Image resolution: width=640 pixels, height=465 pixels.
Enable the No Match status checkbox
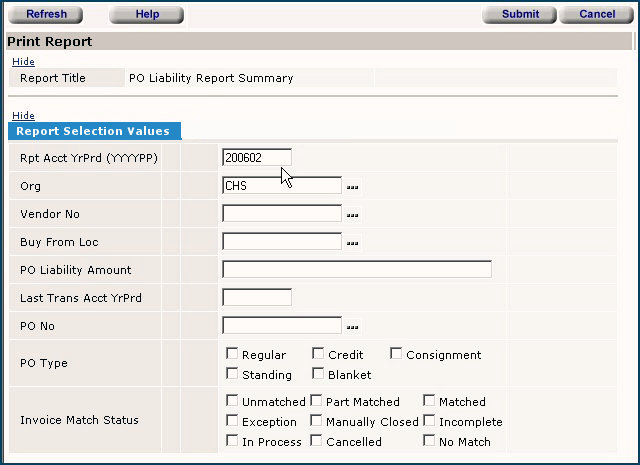(x=429, y=441)
